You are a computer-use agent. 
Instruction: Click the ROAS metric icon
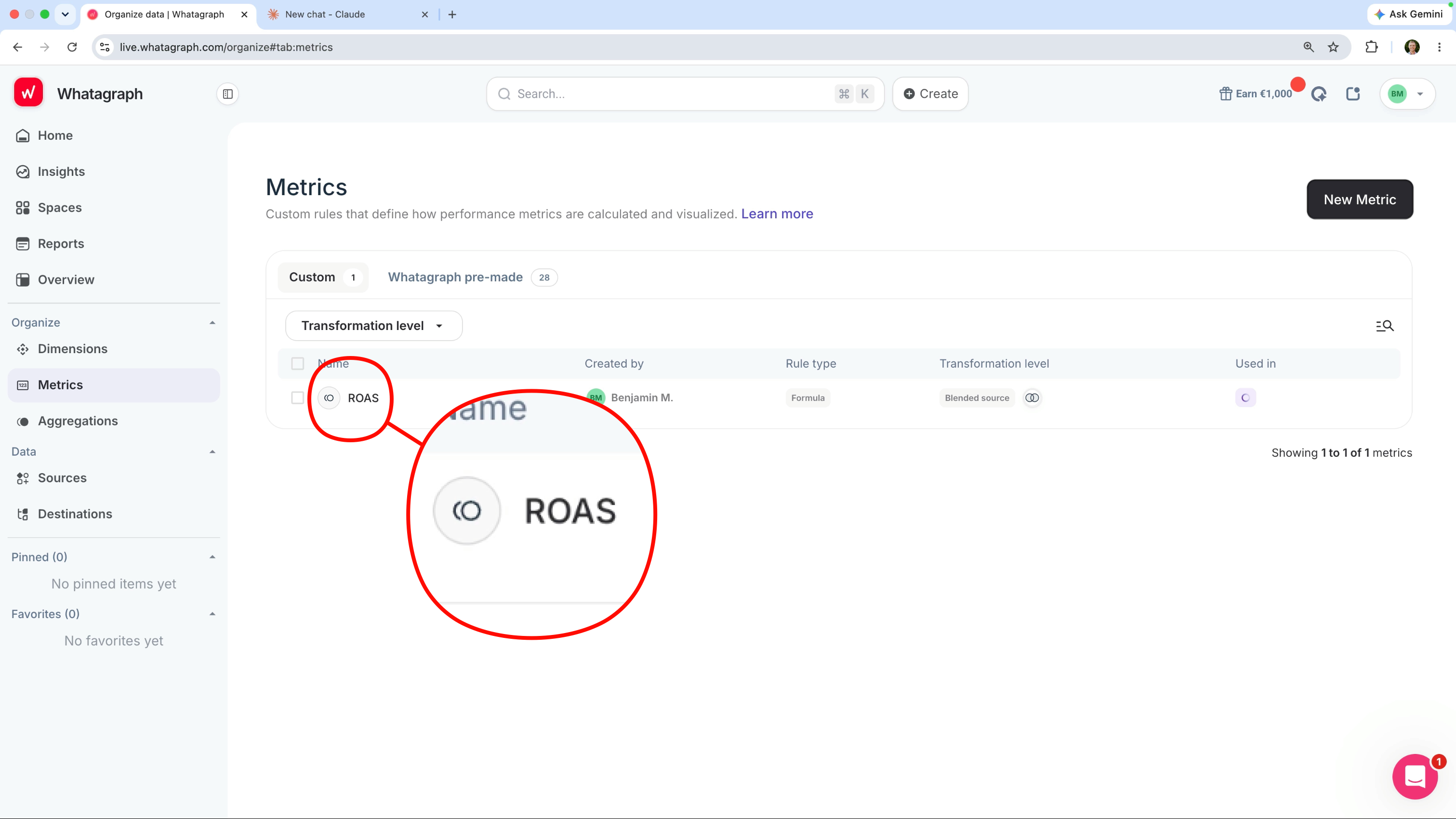pos(329,398)
